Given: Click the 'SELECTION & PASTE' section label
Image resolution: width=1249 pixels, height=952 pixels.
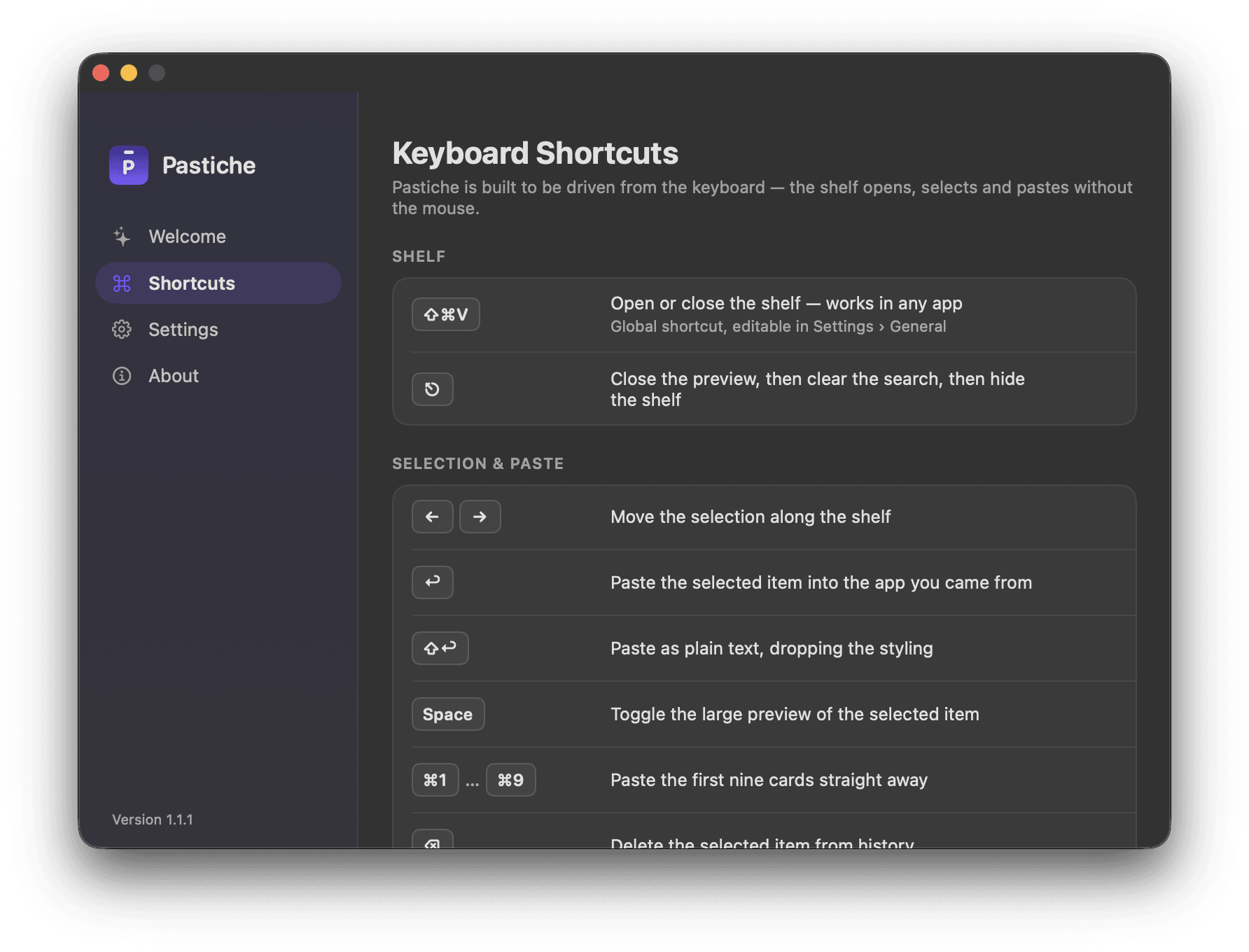Looking at the screenshot, I should 478,463.
